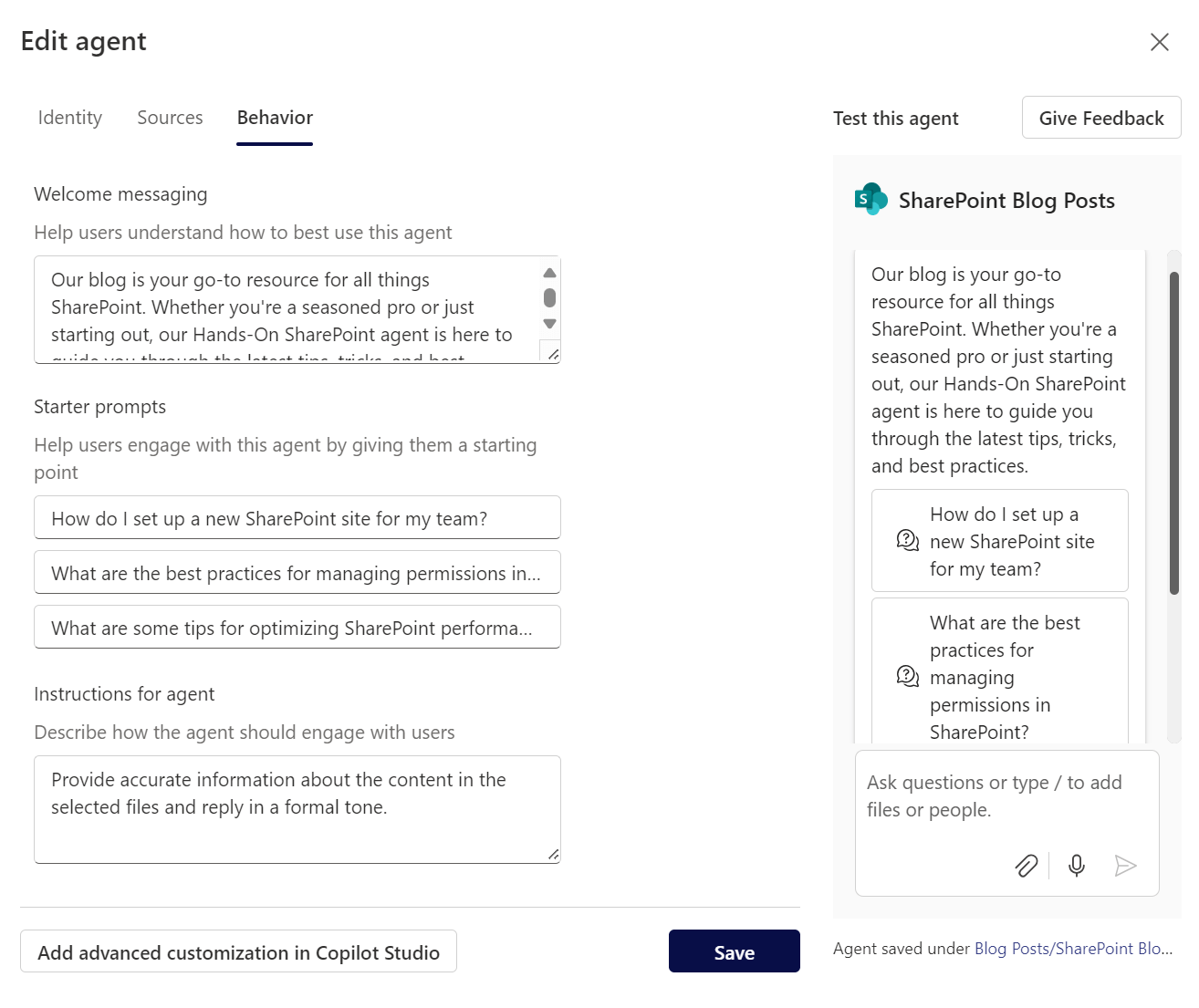Select the first starter prompt about team sites
Viewport: 1199px width, 1008px height.
[x=297, y=517]
